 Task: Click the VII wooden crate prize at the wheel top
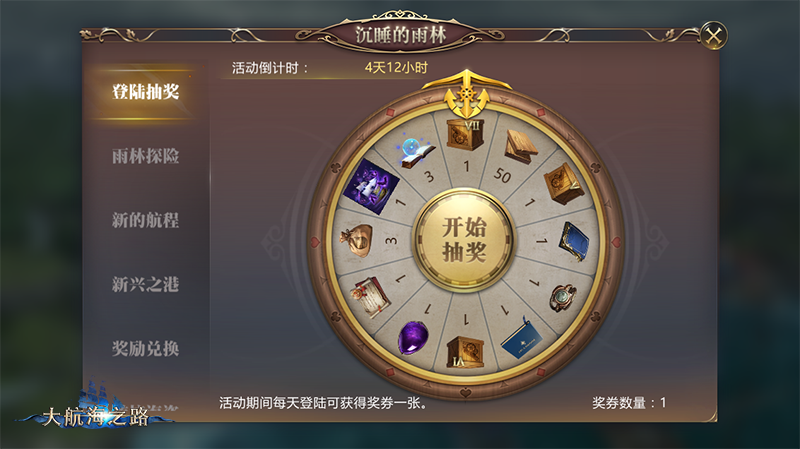pos(465,134)
